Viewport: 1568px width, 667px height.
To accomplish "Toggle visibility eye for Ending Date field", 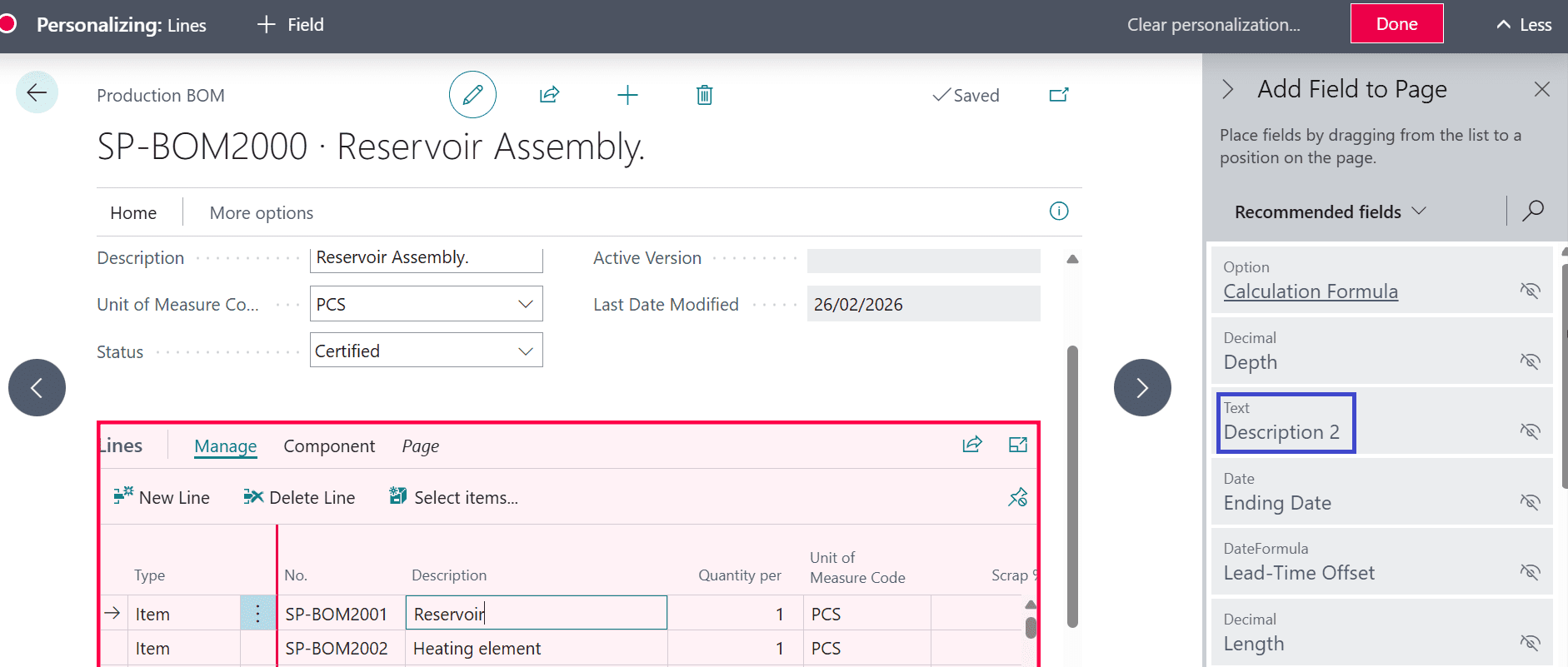I will (x=1530, y=502).
